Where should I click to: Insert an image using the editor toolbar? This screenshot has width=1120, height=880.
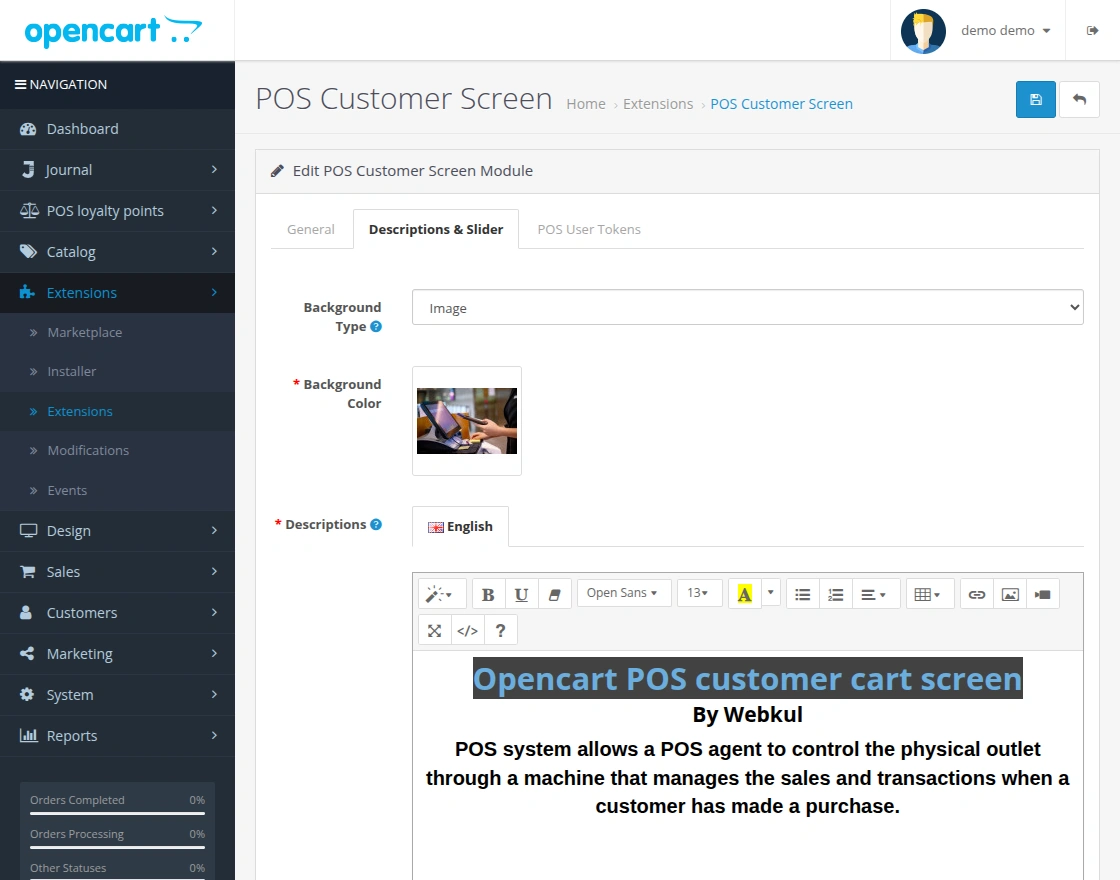(1010, 593)
